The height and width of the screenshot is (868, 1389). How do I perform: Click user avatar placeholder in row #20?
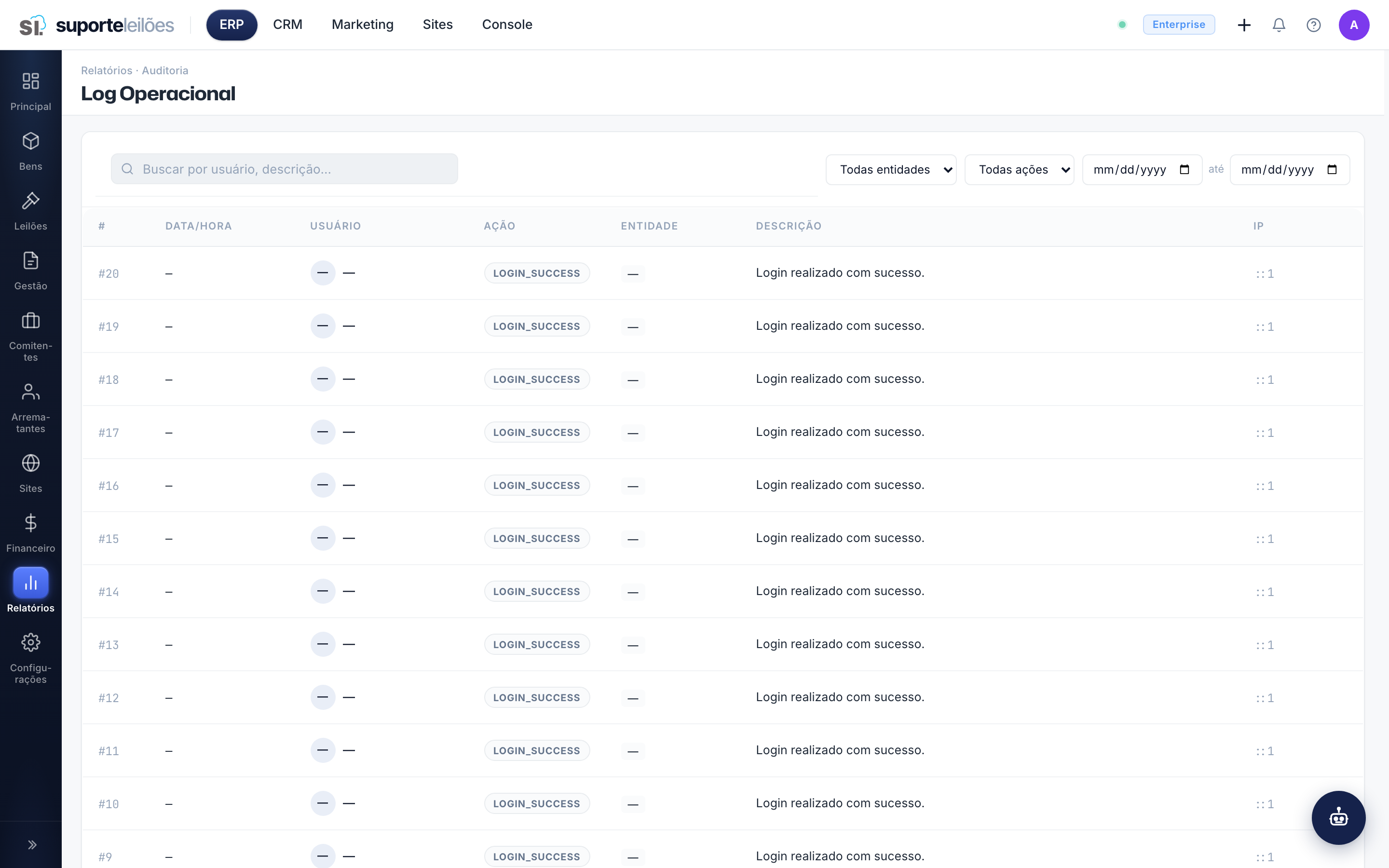coord(323,272)
